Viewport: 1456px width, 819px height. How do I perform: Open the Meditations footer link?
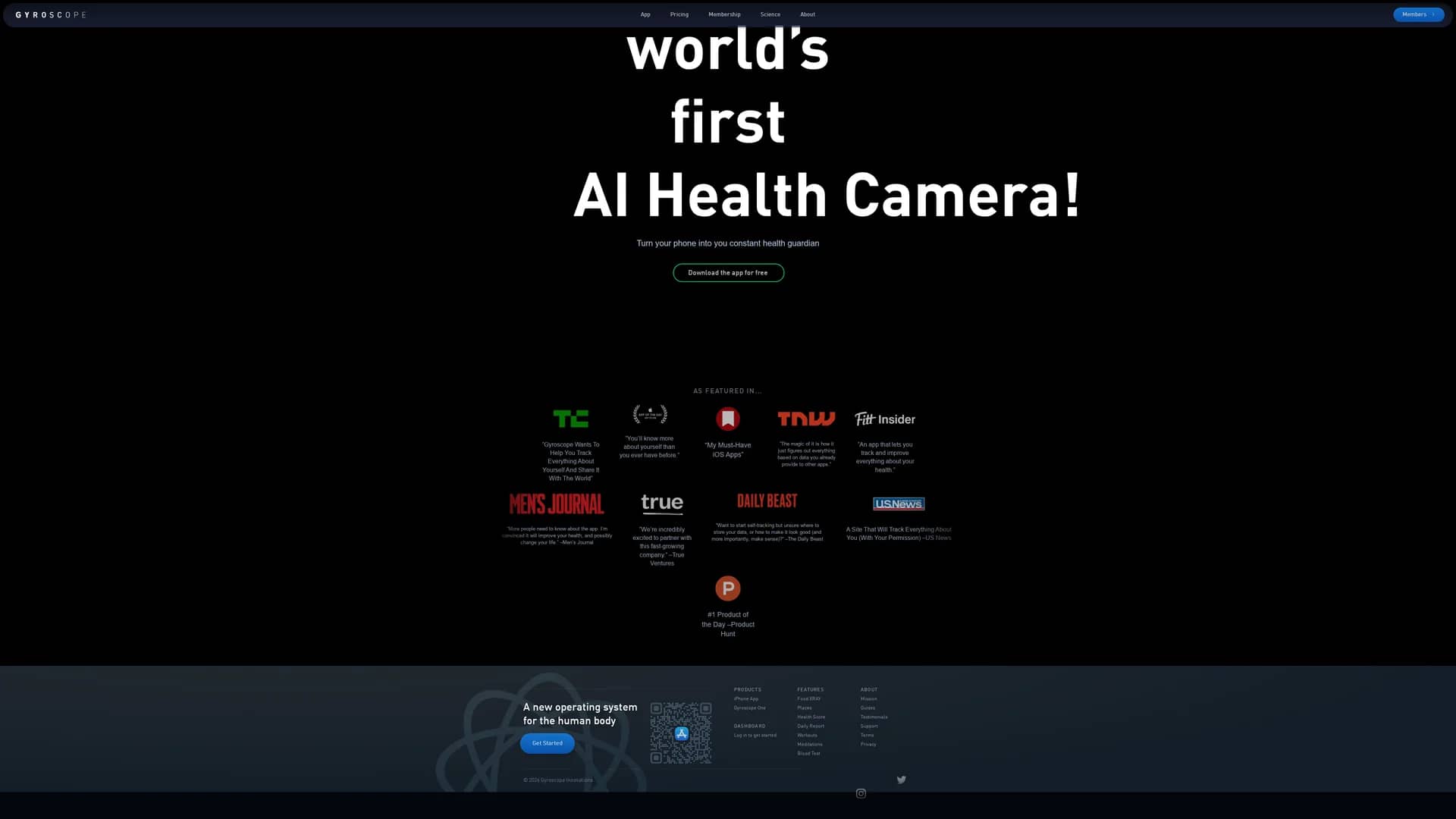click(x=810, y=745)
